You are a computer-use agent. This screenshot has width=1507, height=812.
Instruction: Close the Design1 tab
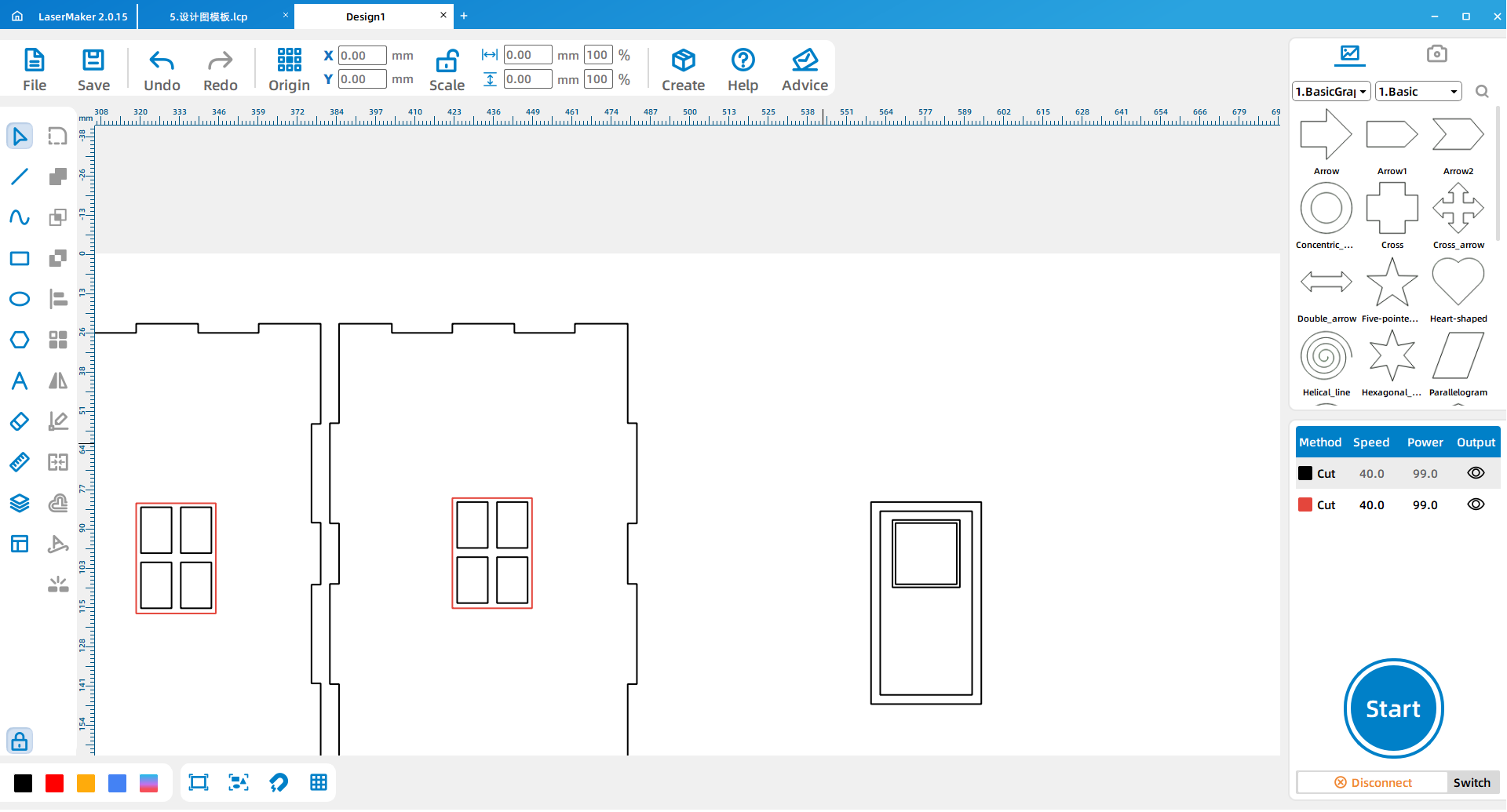443,15
